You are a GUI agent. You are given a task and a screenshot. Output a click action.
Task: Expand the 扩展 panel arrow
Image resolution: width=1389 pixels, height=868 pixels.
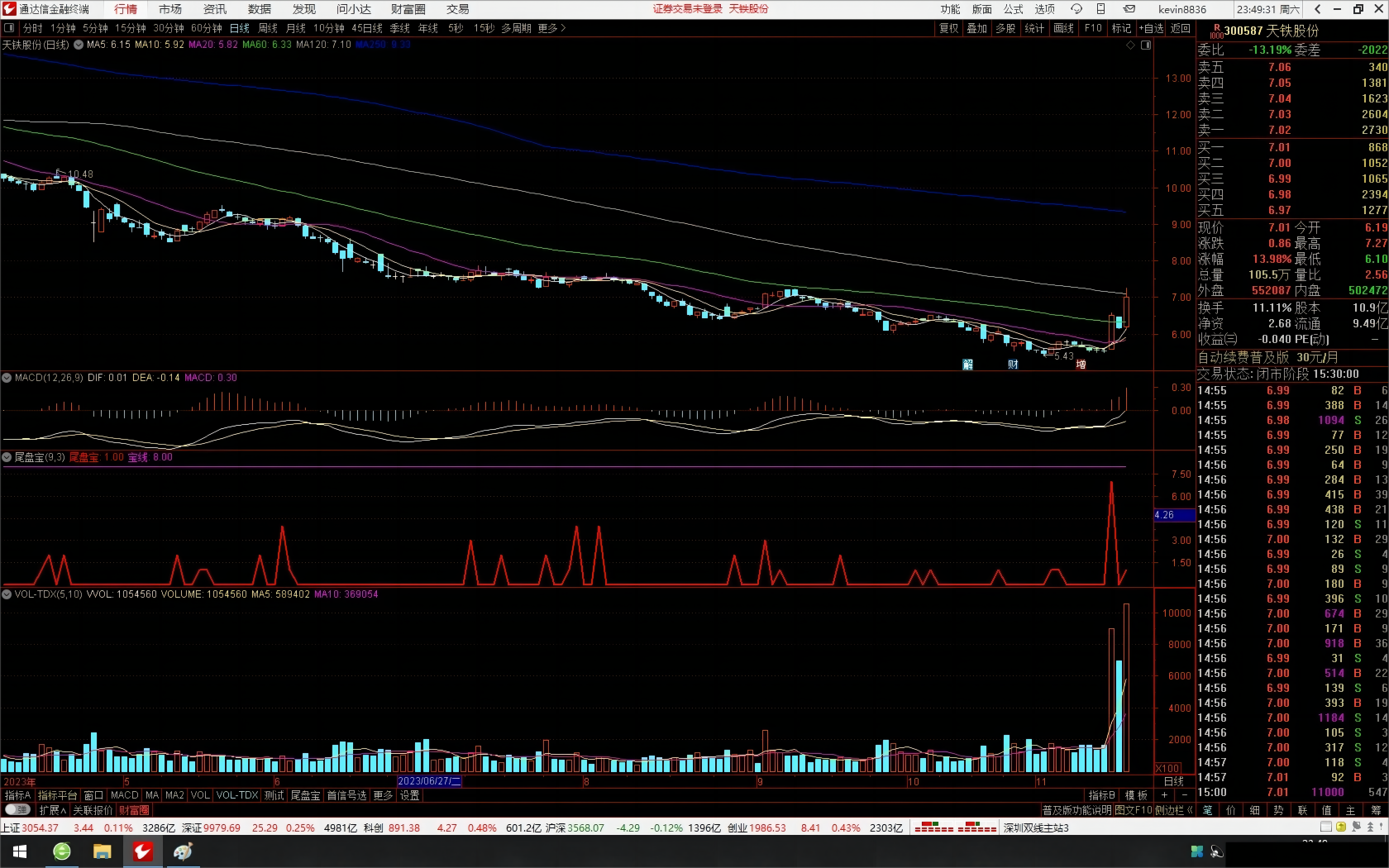click(53, 810)
